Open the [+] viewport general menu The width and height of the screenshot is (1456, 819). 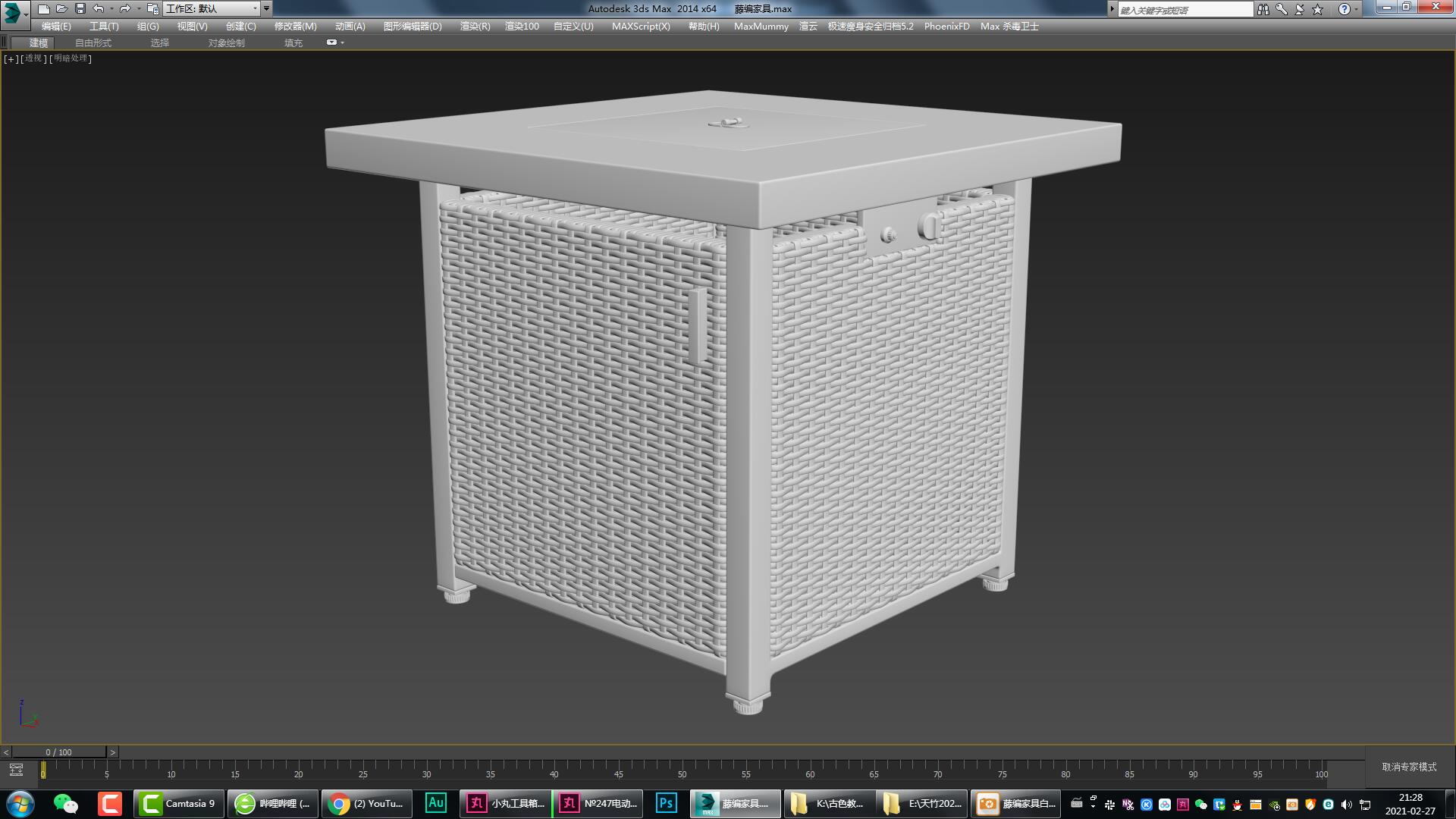click(10, 58)
